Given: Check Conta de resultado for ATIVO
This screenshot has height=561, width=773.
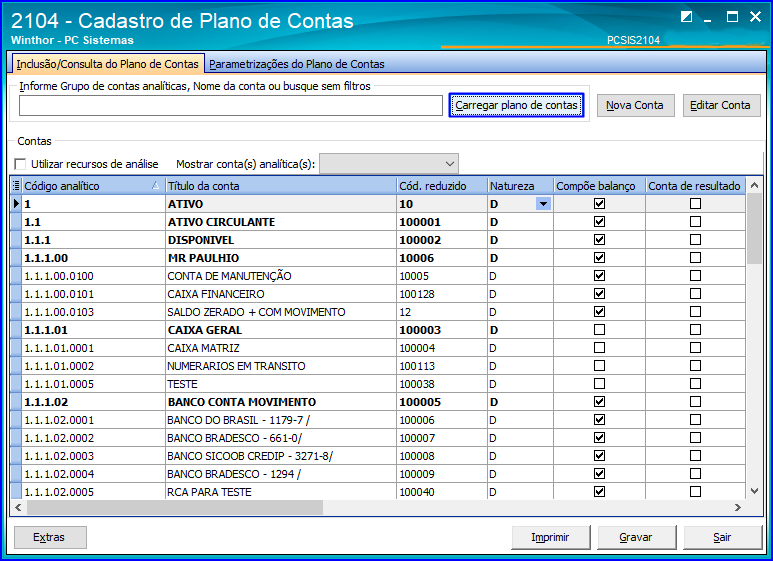Looking at the screenshot, I should point(695,204).
